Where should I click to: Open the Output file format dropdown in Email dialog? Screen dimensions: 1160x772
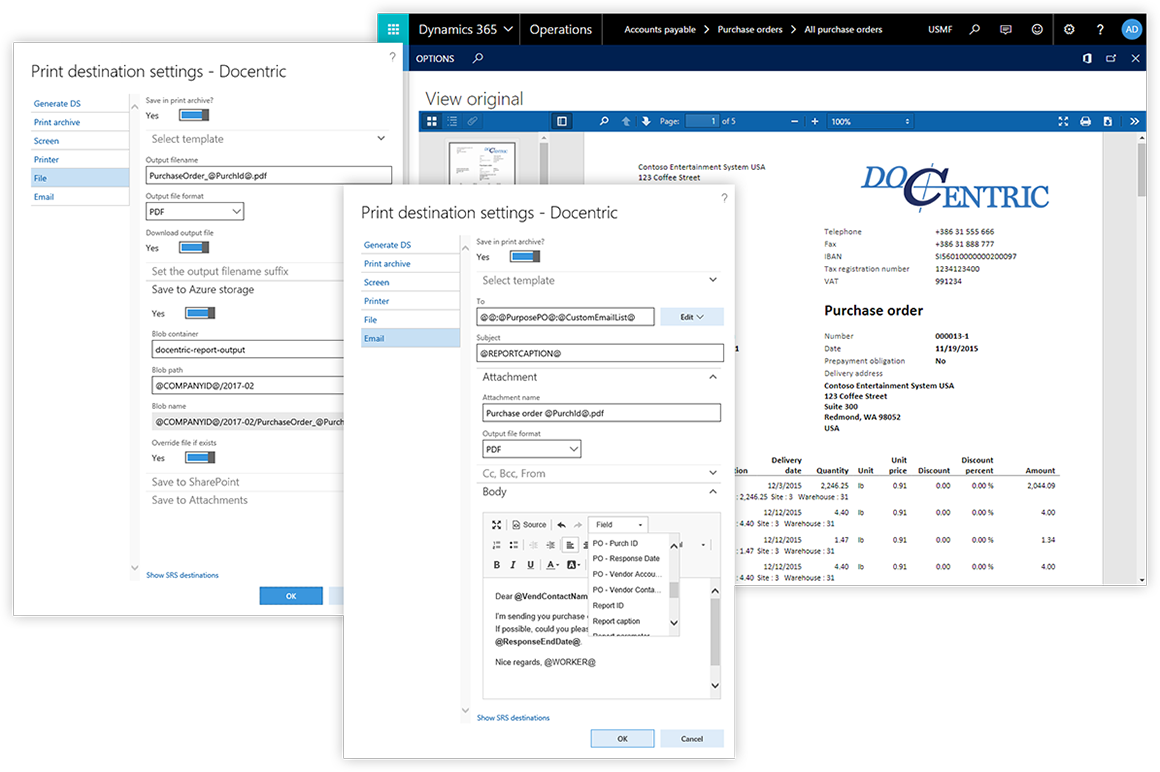click(x=532, y=449)
